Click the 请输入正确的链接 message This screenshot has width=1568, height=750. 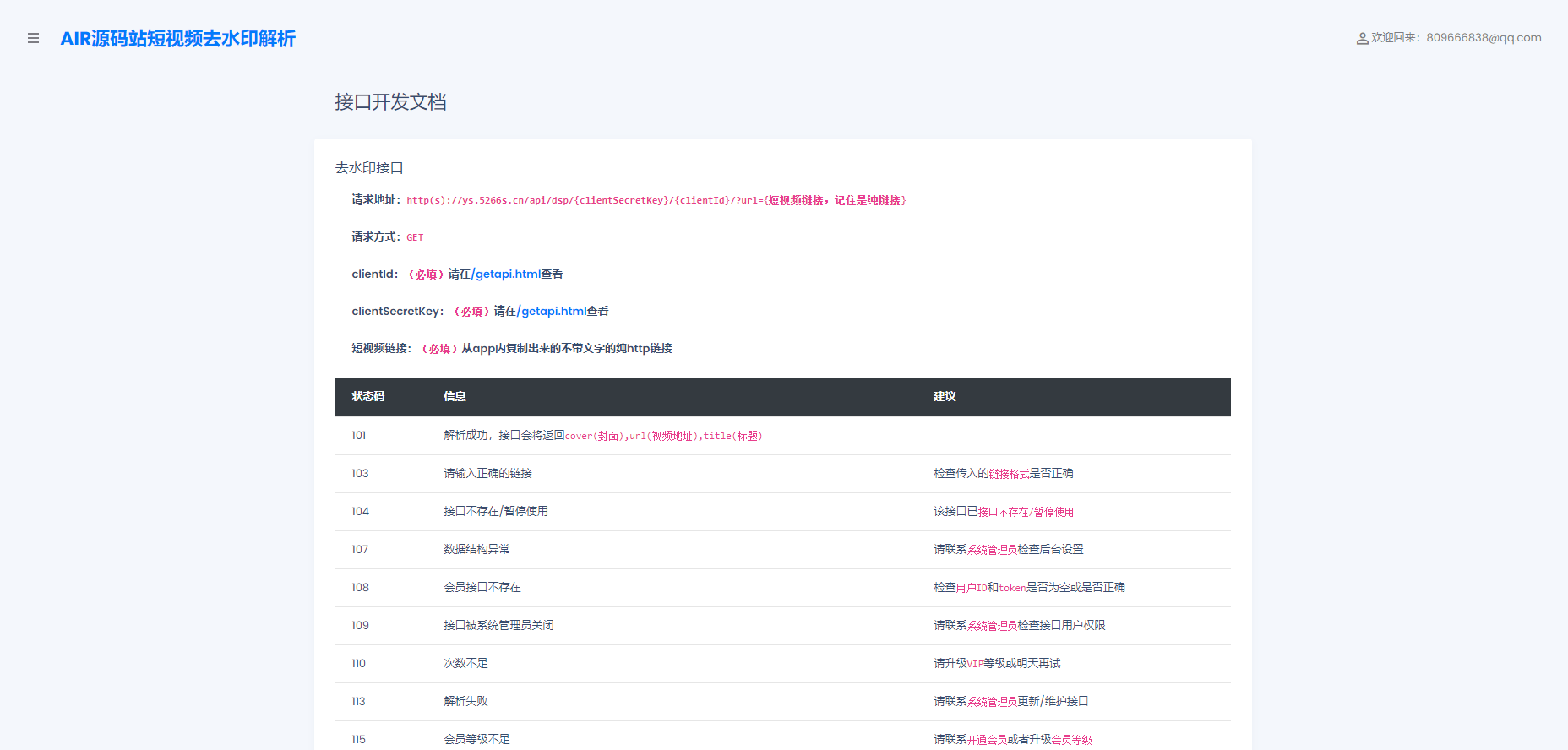(x=487, y=474)
